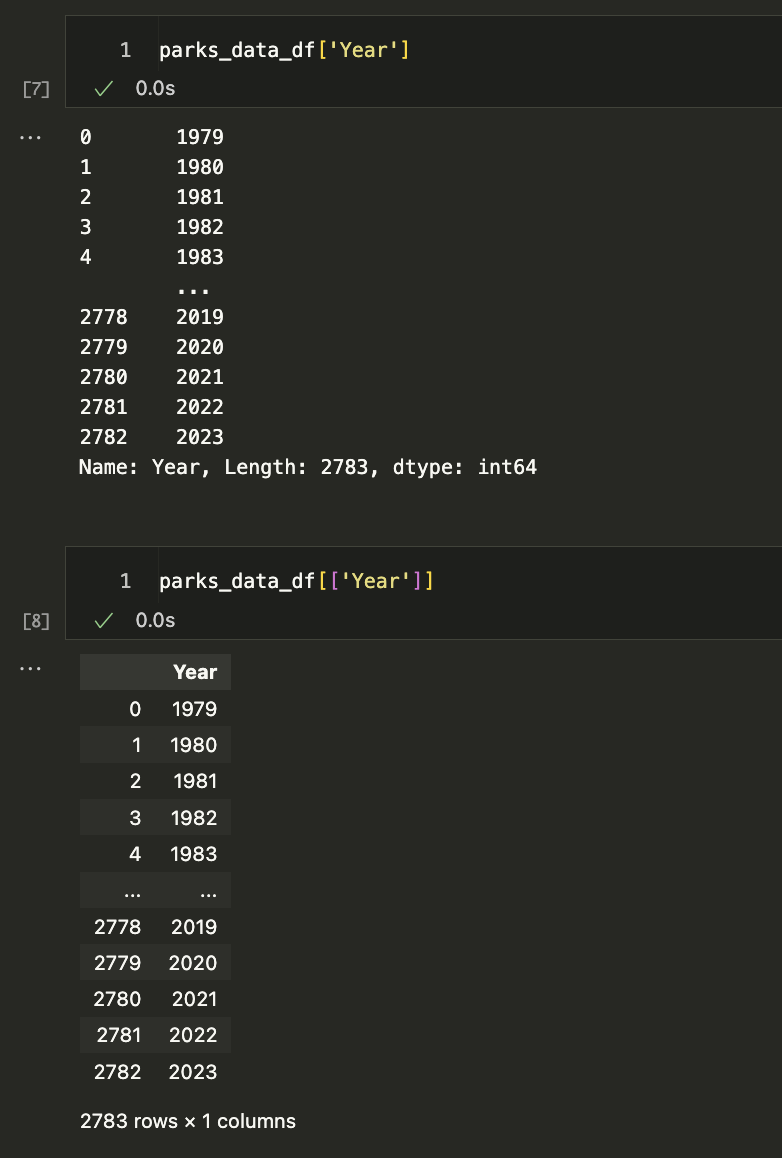Select the 0.0s execution time in cell 8
782x1158 pixels.
(155, 621)
